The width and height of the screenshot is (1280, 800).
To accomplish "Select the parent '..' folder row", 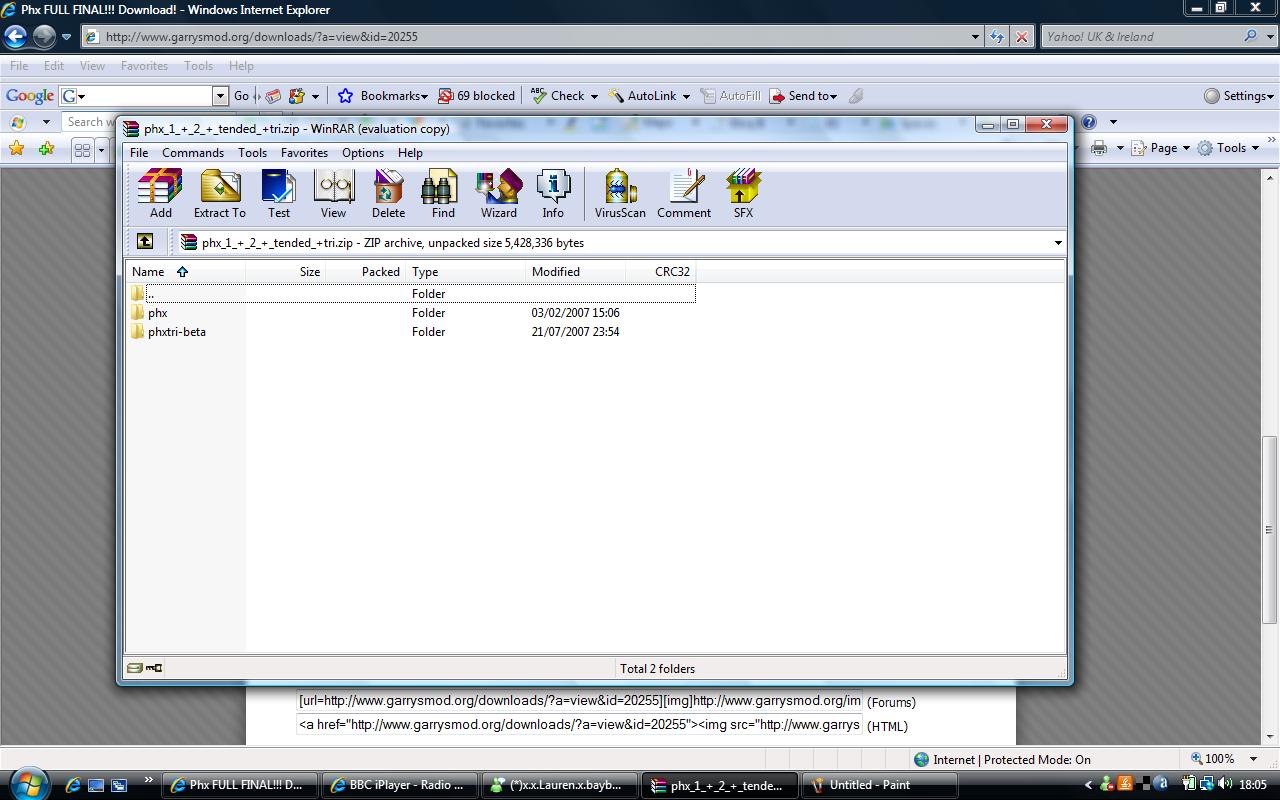I will click(x=411, y=294).
